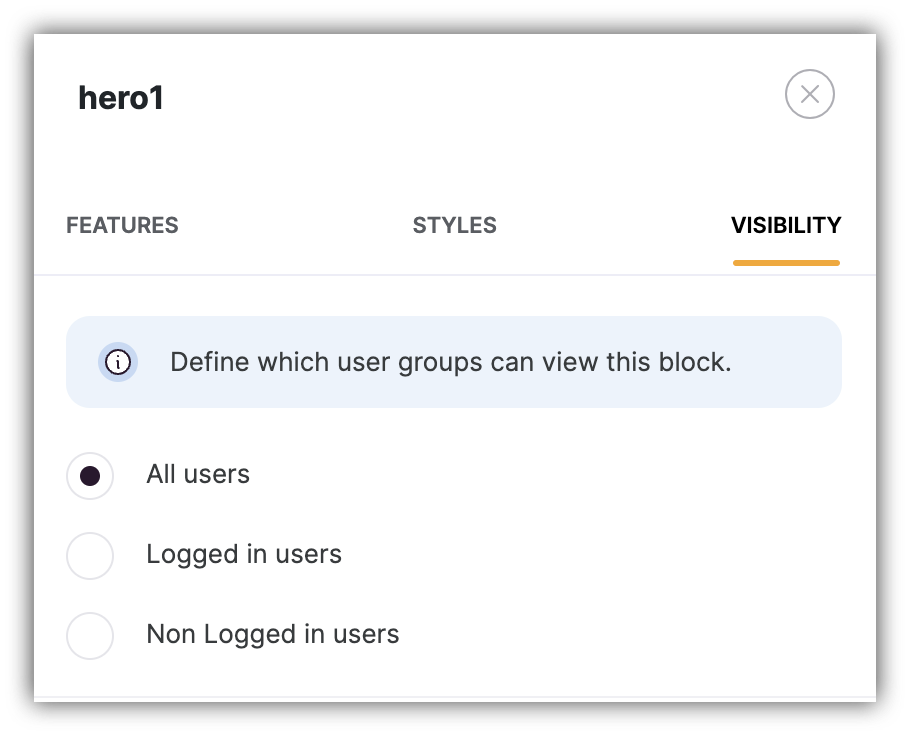Select the VISIBILITY tab
Viewport: 910px width, 736px height.
coord(786,225)
